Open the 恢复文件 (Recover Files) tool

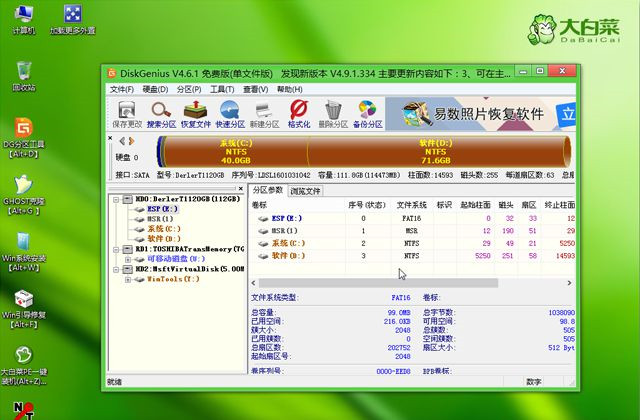[194, 113]
